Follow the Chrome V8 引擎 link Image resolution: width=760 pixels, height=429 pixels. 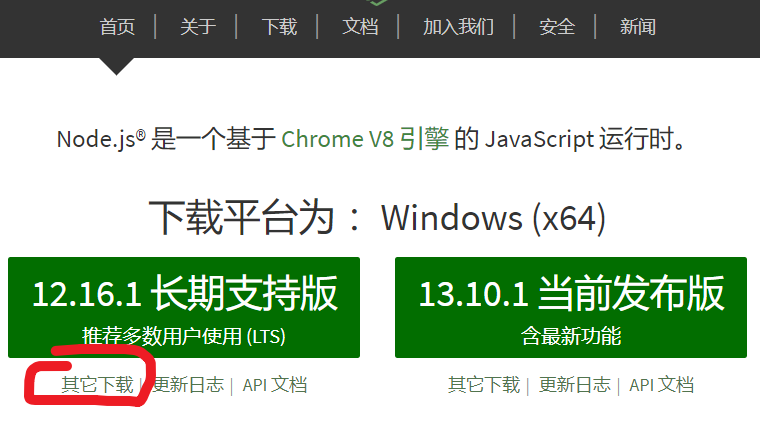click(x=365, y=139)
